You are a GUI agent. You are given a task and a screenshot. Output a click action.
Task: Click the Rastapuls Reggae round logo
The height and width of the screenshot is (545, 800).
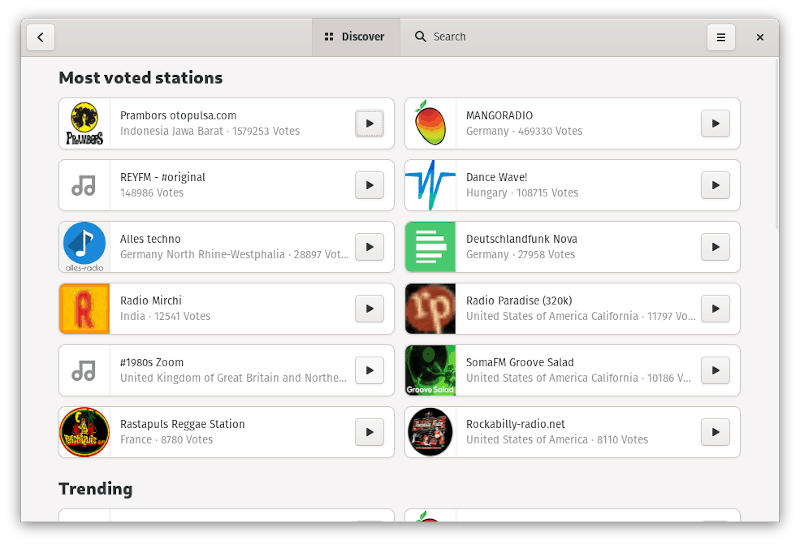pyautogui.click(x=84, y=432)
